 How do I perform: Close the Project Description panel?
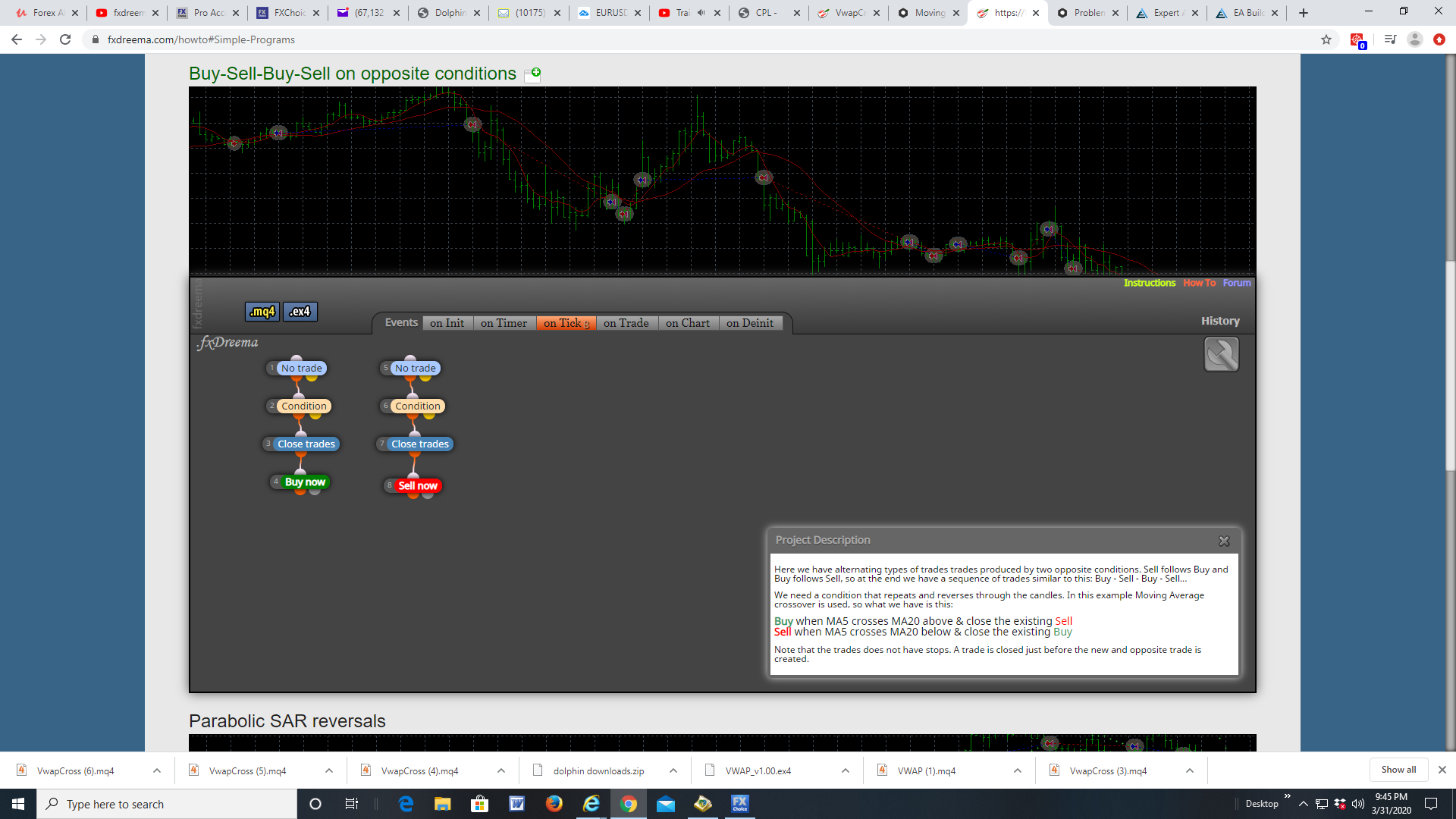click(x=1224, y=541)
